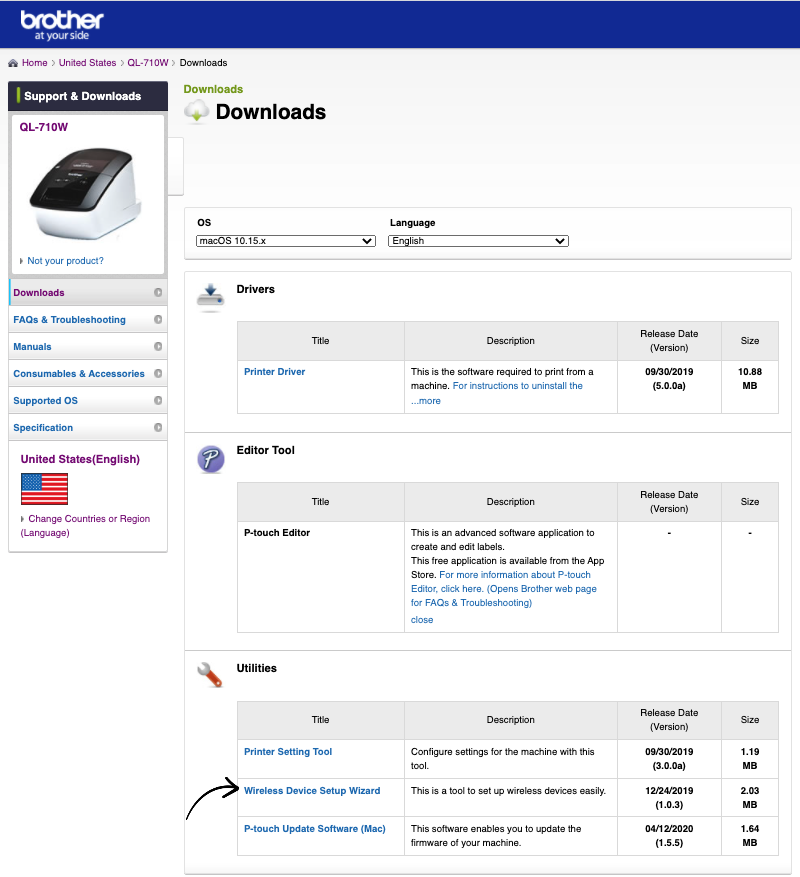The image size is (800, 877).
Task: Click the Downloads cloud icon beside the heading
Action: click(197, 112)
